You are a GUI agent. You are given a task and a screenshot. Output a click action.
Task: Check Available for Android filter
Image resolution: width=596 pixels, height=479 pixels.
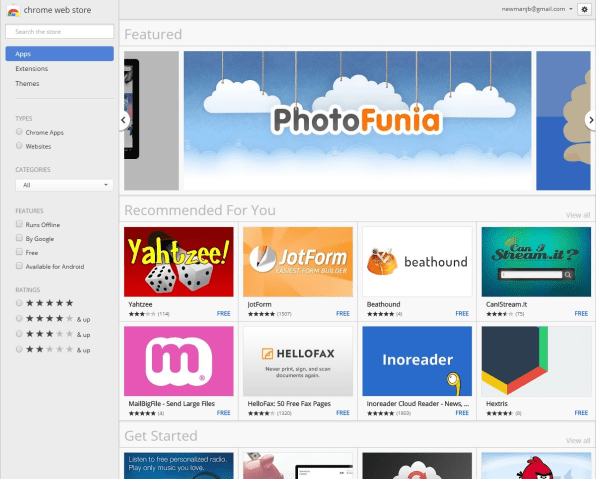click(x=19, y=266)
